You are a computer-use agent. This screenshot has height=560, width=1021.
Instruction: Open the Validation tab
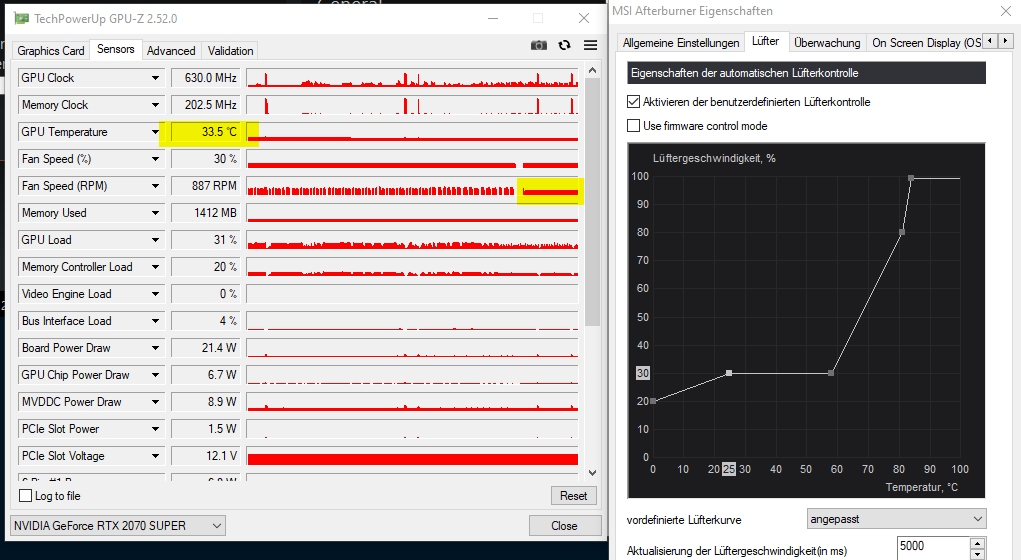point(231,51)
